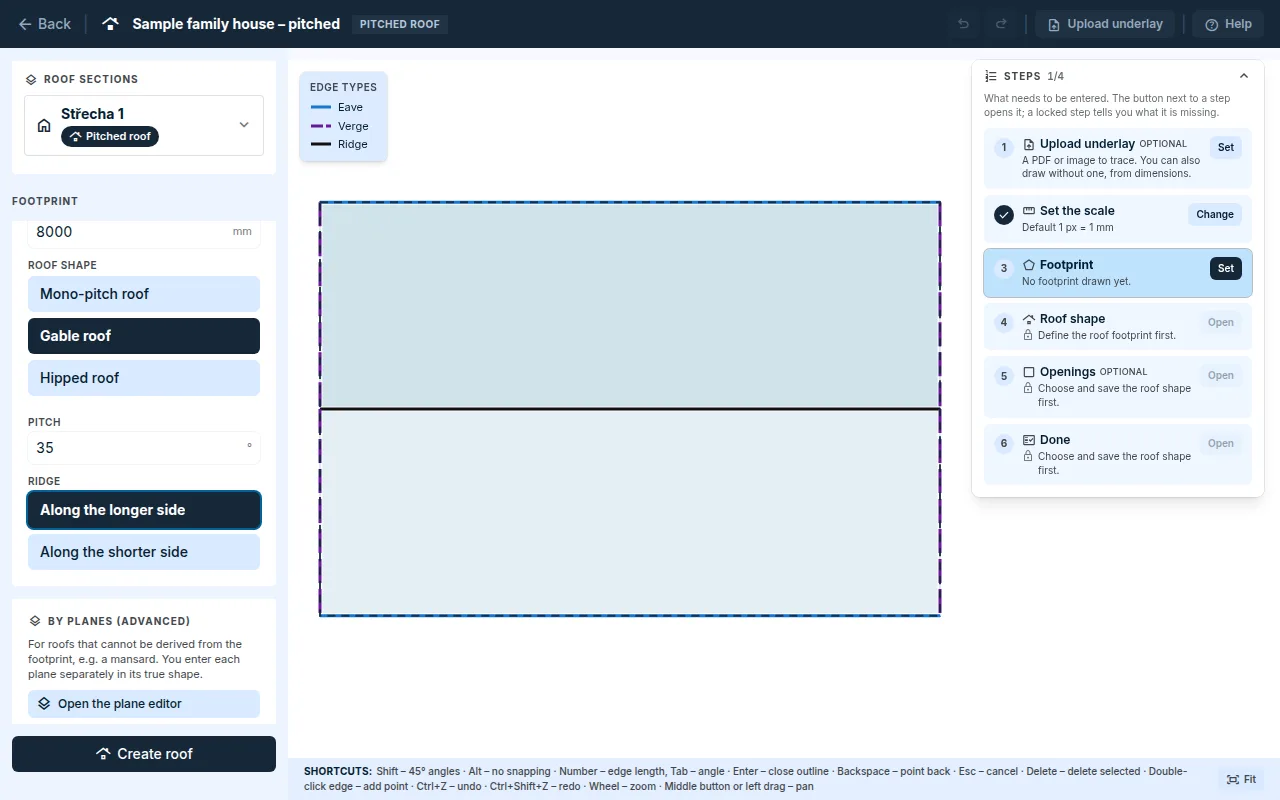
Task: Open Help
Action: coord(1228,24)
